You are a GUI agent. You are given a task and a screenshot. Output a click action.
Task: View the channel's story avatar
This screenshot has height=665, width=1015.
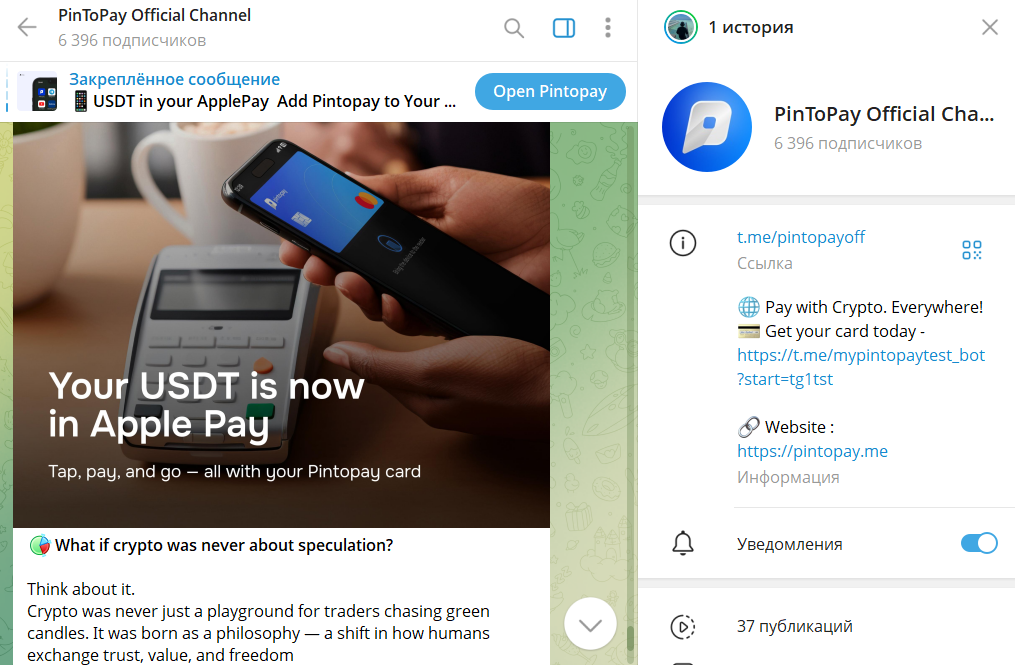coord(680,27)
